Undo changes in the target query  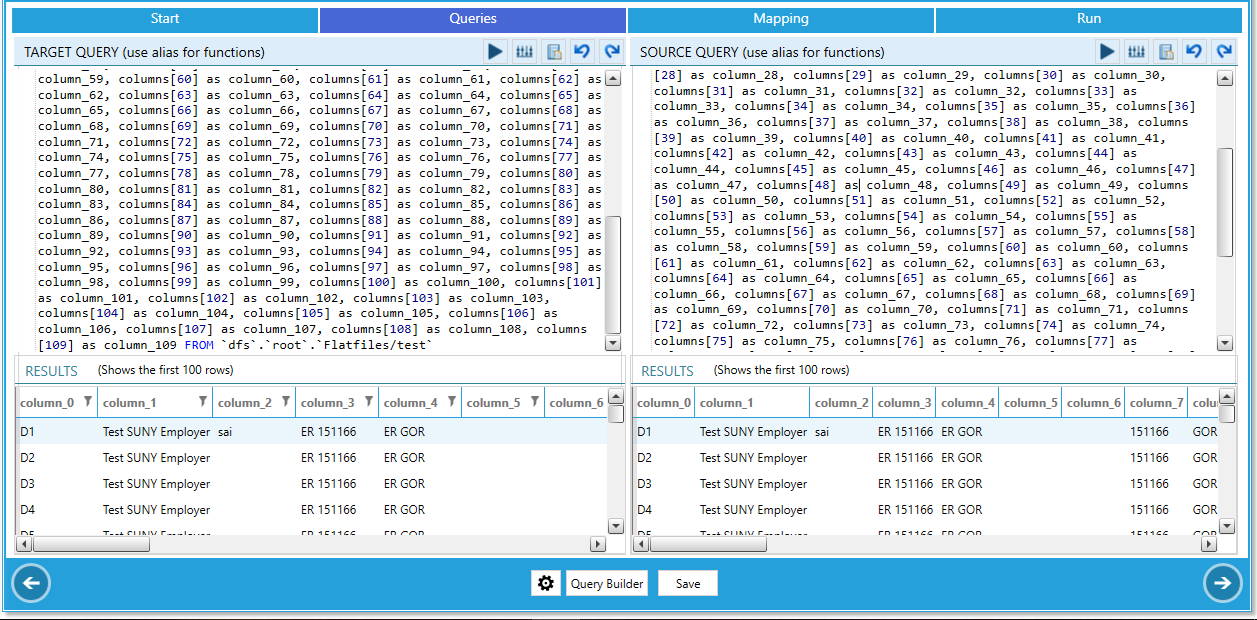pos(582,51)
